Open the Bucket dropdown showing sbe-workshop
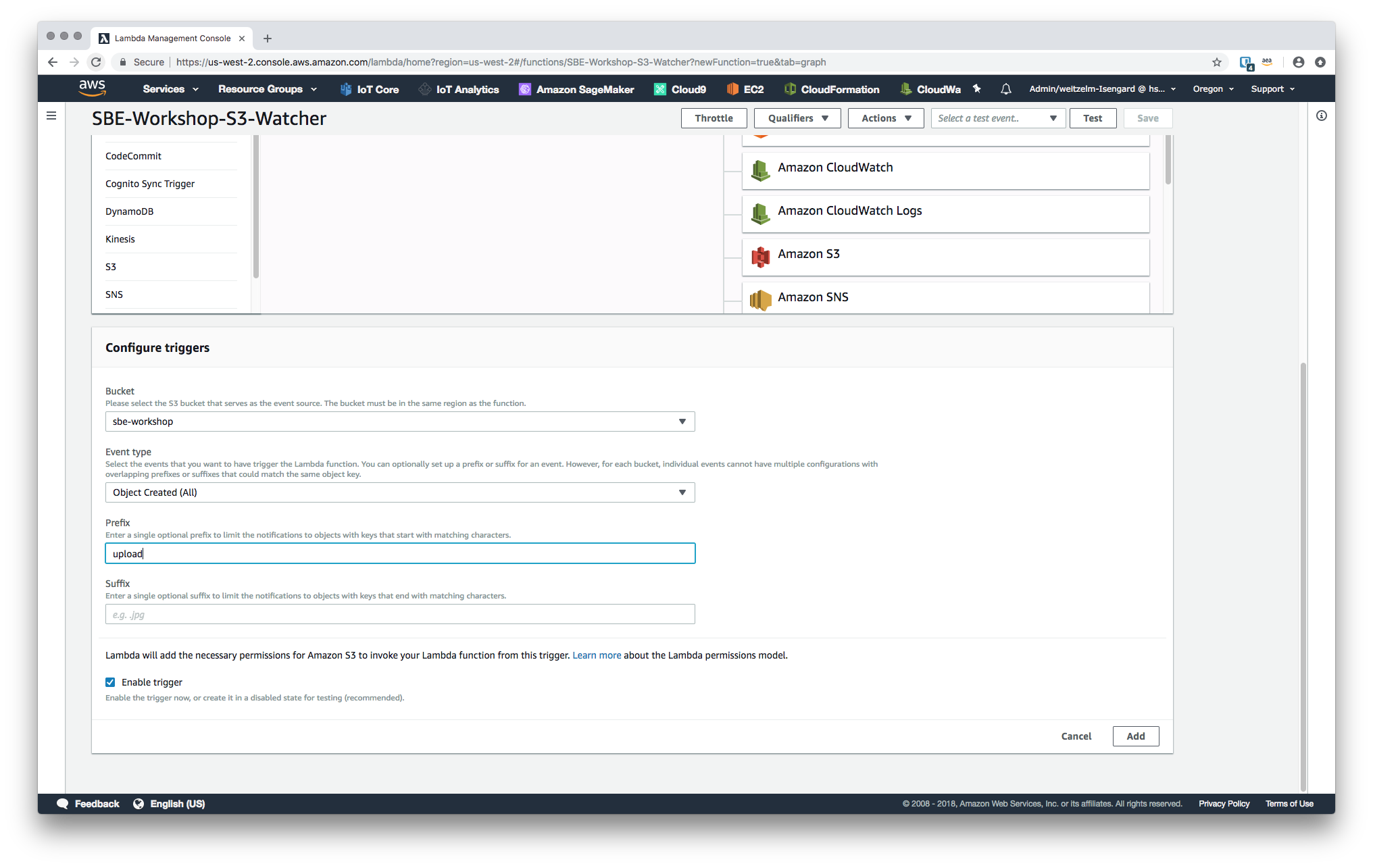Screen dimensions: 1373x868 pos(400,422)
